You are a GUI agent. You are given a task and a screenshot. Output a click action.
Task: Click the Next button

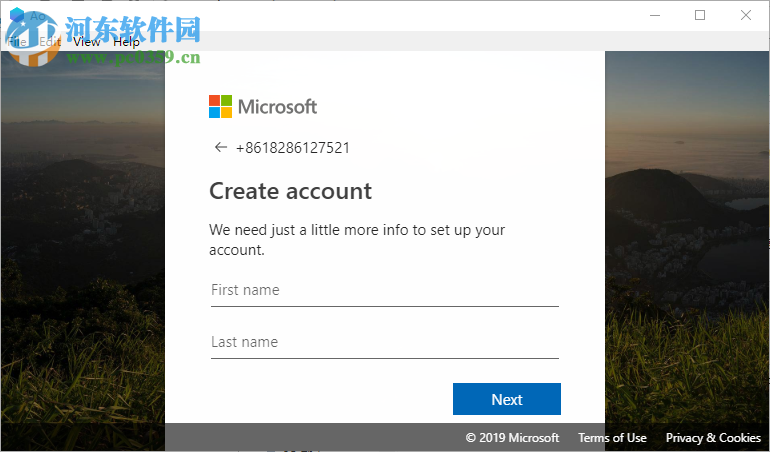[x=506, y=399]
